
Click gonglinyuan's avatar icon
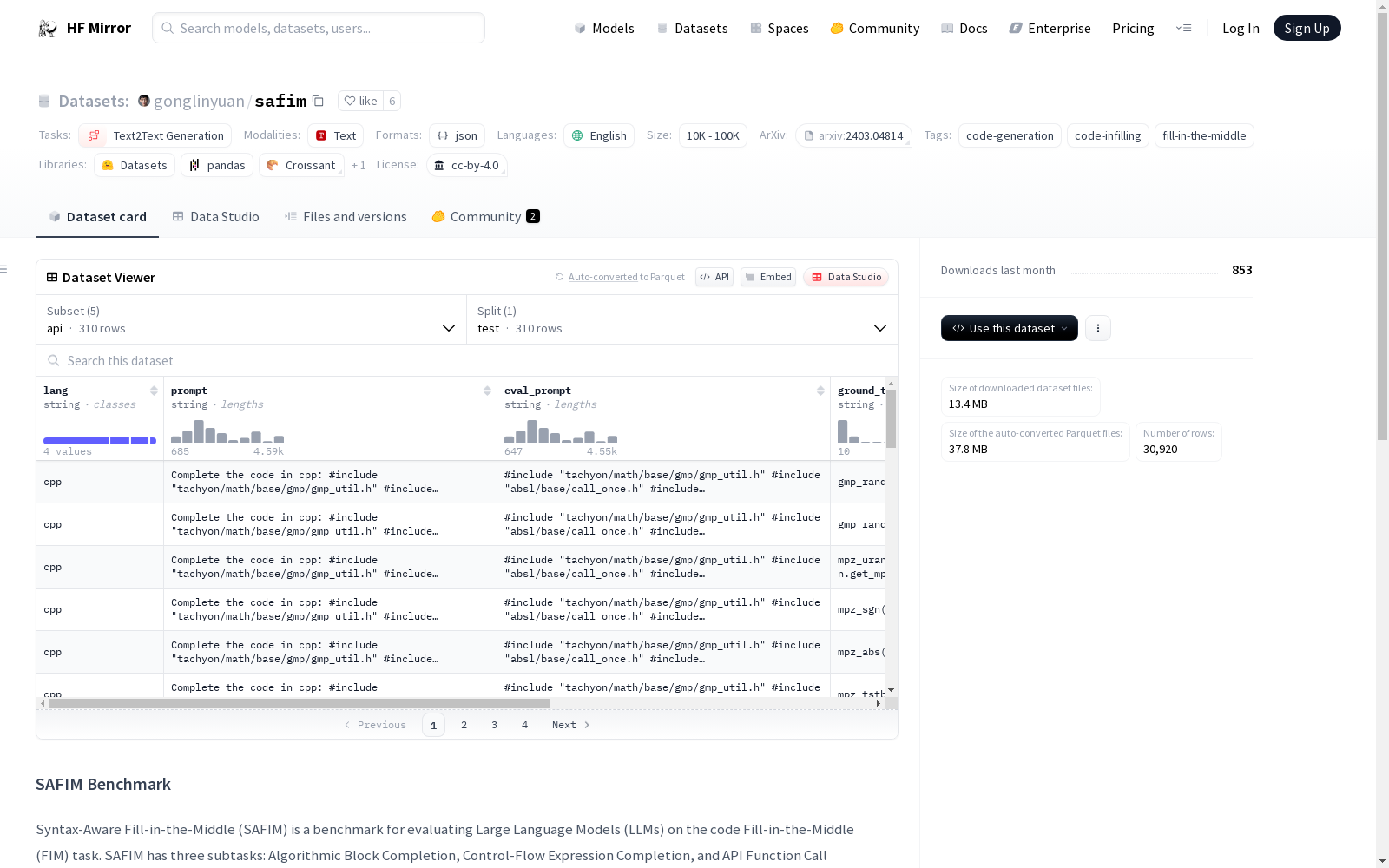click(144, 101)
